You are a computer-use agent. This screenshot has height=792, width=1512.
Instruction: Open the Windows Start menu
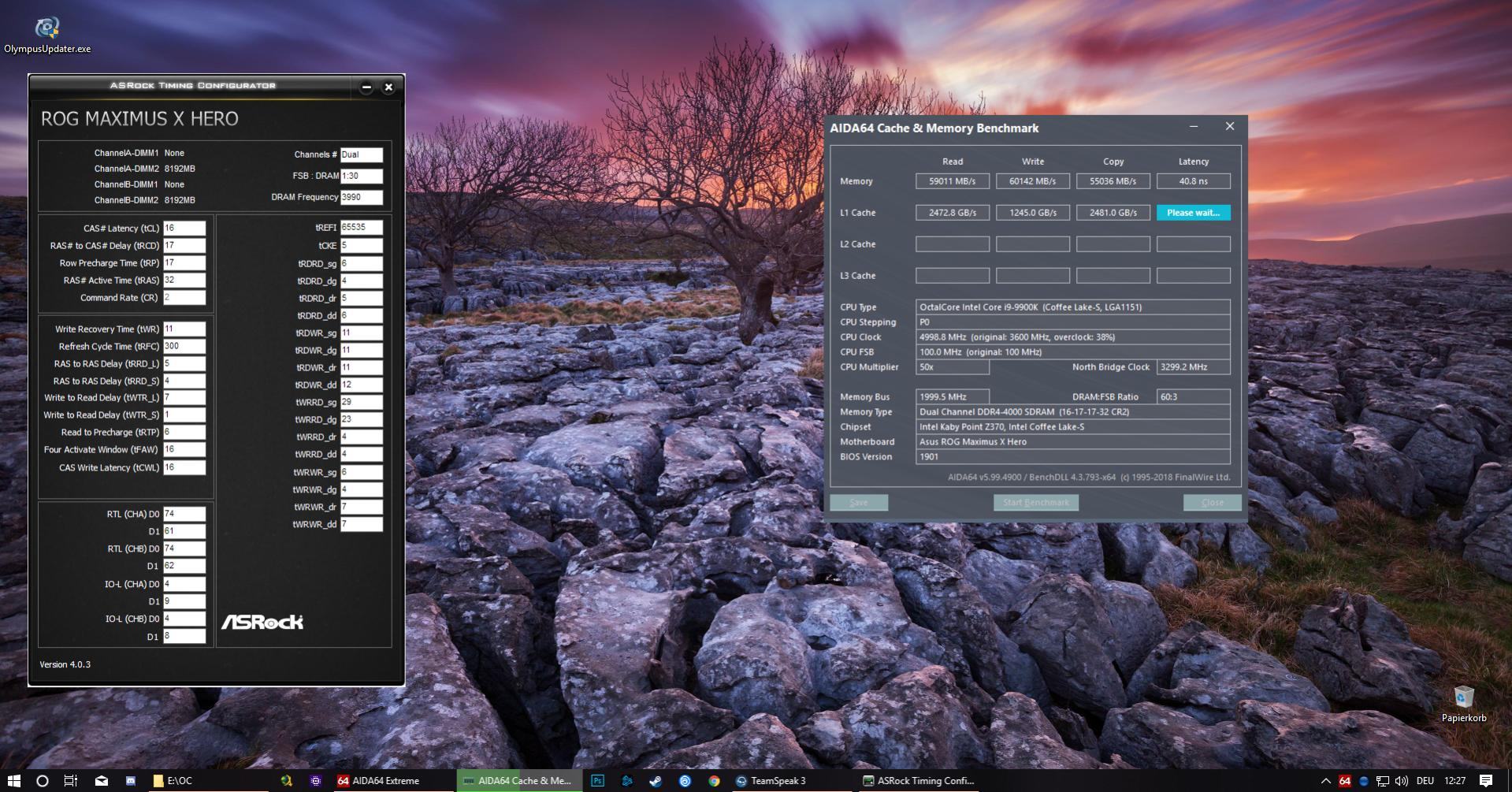pyautogui.click(x=14, y=781)
